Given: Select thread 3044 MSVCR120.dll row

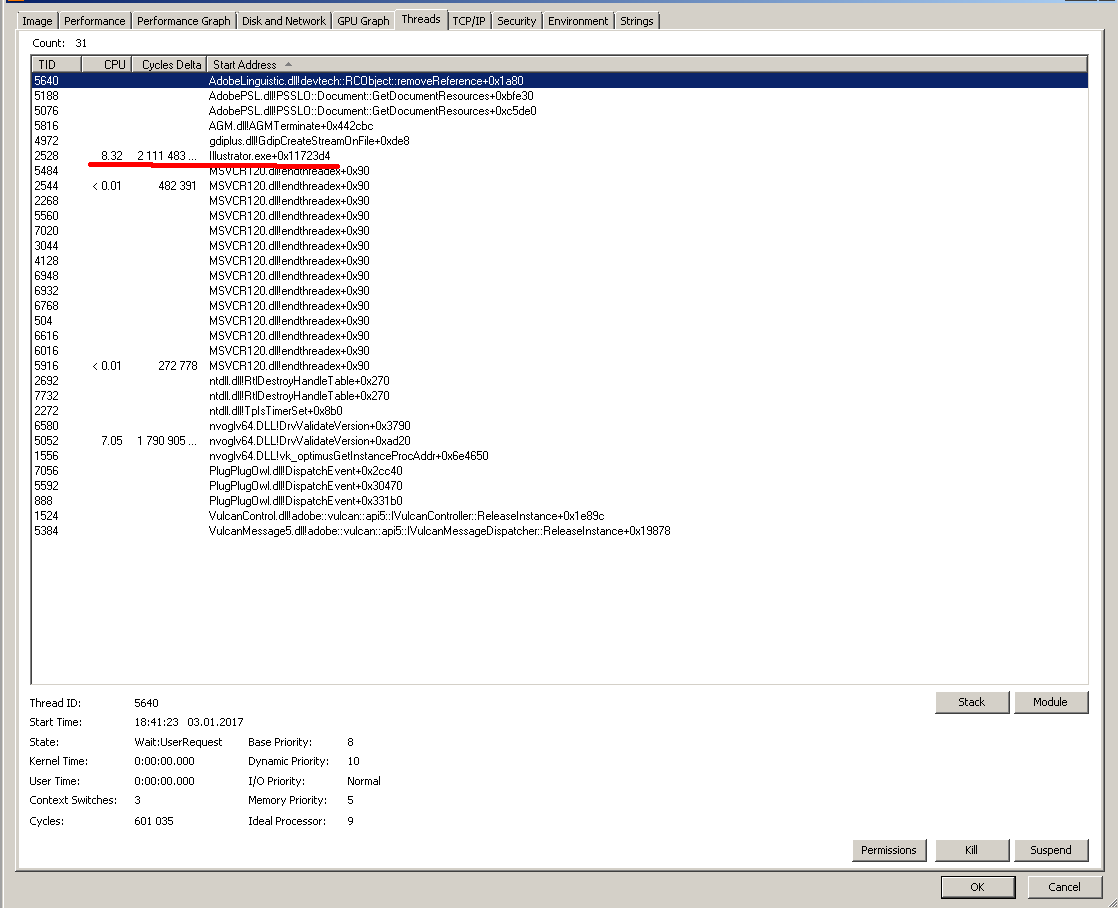Looking at the screenshot, I should click(560, 245).
